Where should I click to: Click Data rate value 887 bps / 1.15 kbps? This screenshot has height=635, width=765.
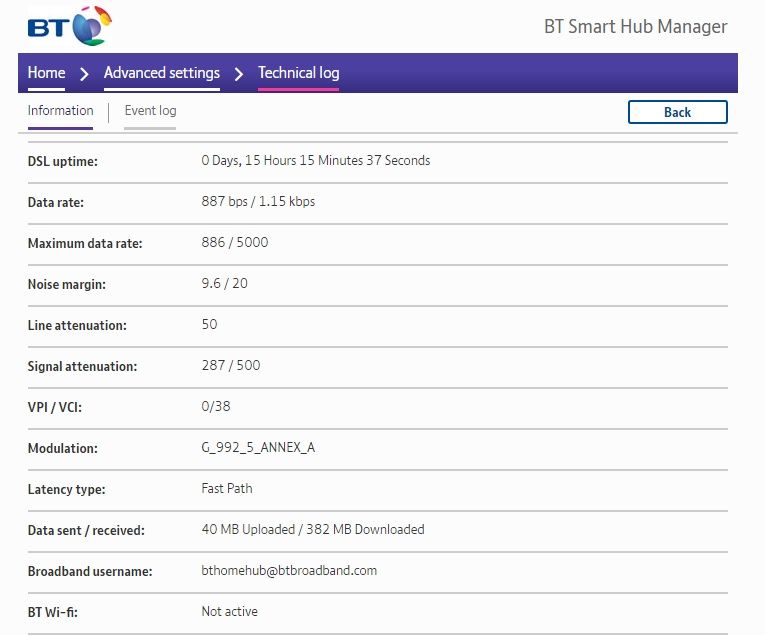258,201
